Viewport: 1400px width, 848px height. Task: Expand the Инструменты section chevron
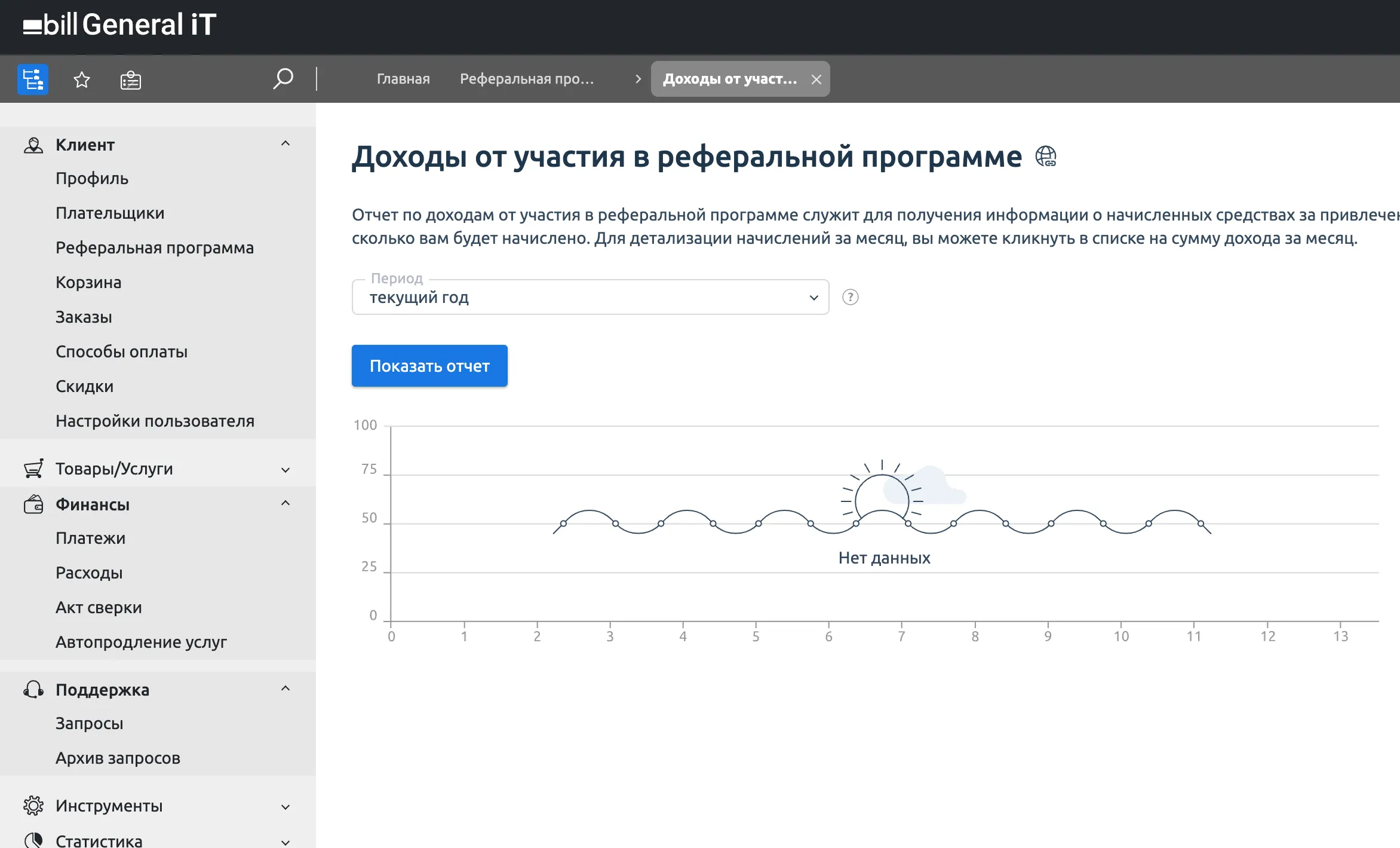point(285,807)
